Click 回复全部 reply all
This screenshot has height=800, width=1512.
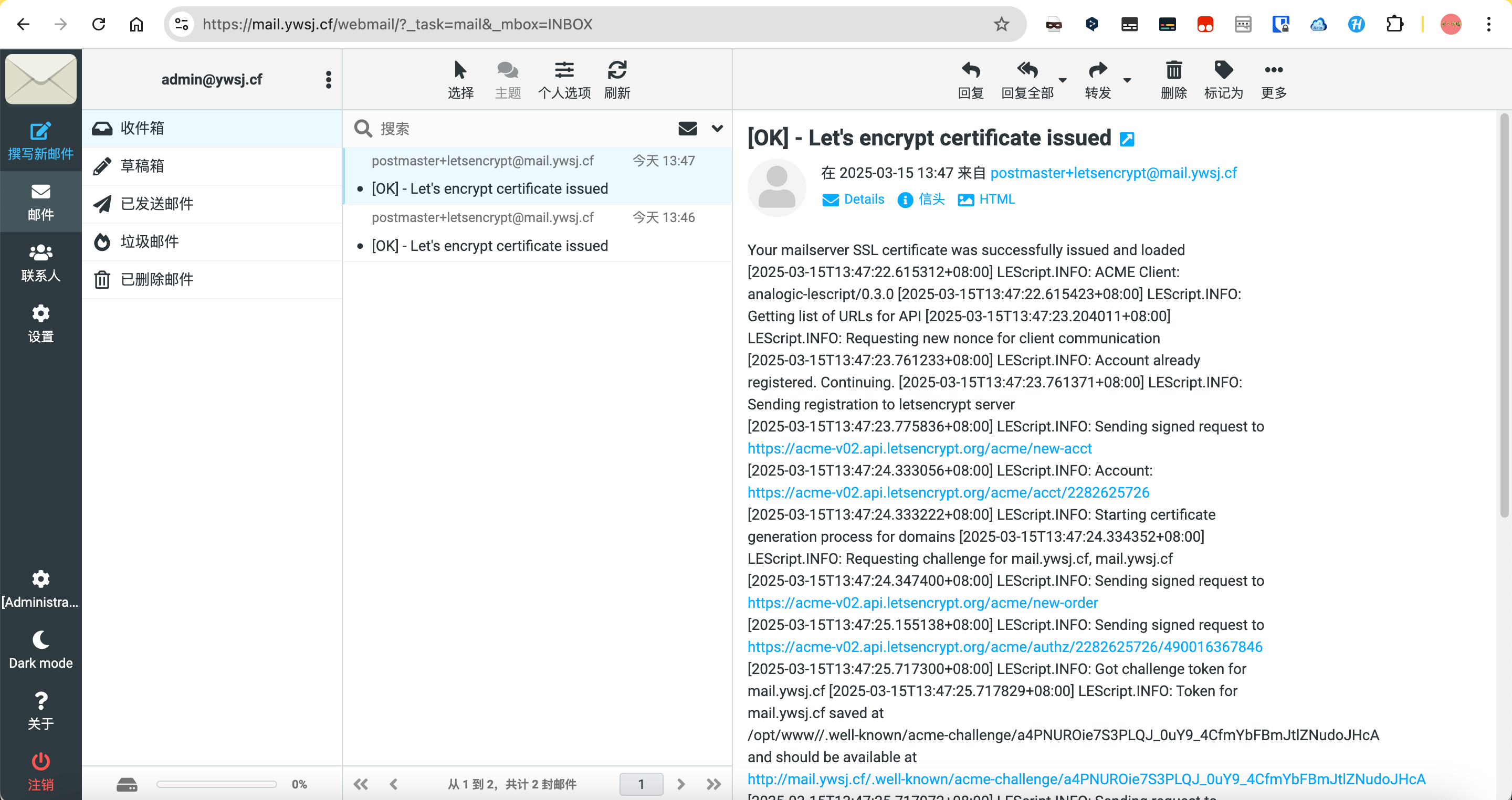(x=1026, y=79)
